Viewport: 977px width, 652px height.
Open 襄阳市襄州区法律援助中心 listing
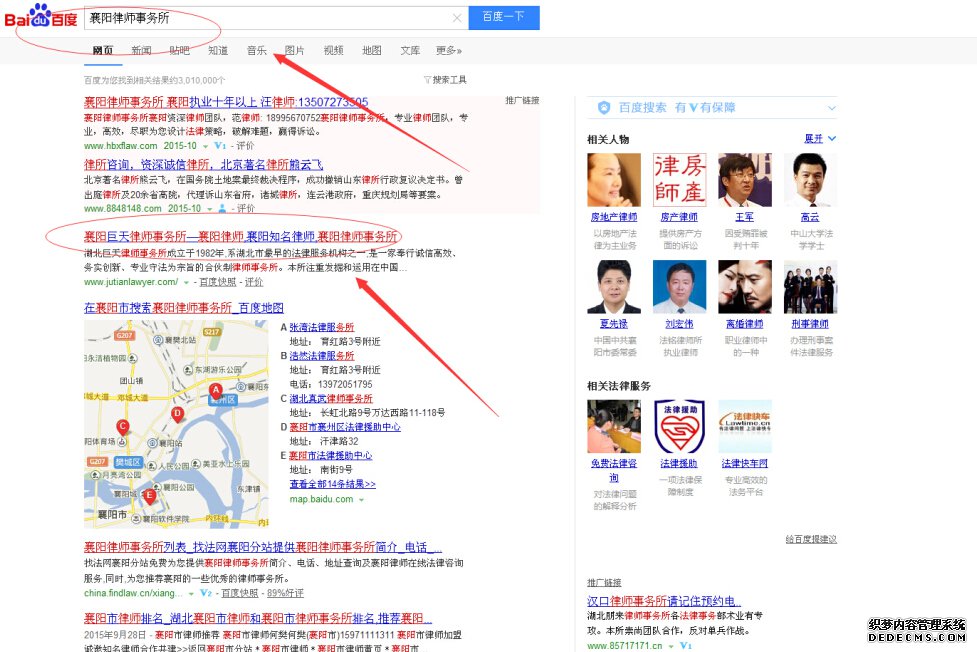tap(345, 427)
